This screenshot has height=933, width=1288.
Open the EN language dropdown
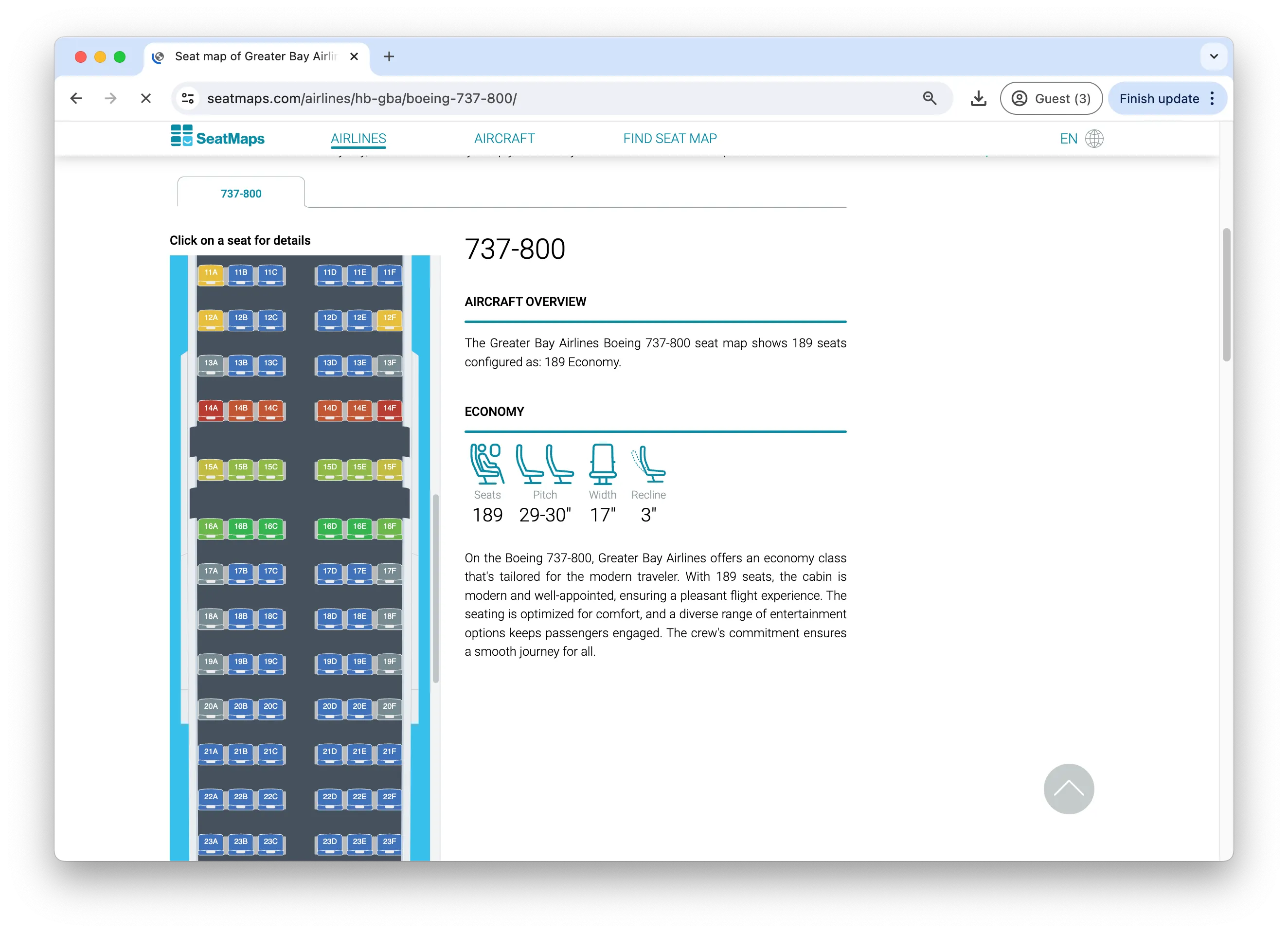point(1068,139)
